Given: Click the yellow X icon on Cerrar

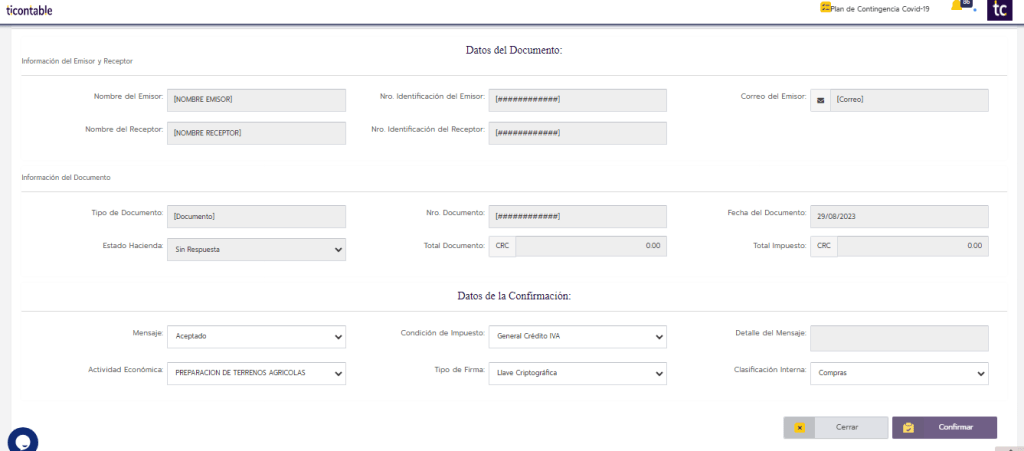Looking at the screenshot, I should coord(800,428).
